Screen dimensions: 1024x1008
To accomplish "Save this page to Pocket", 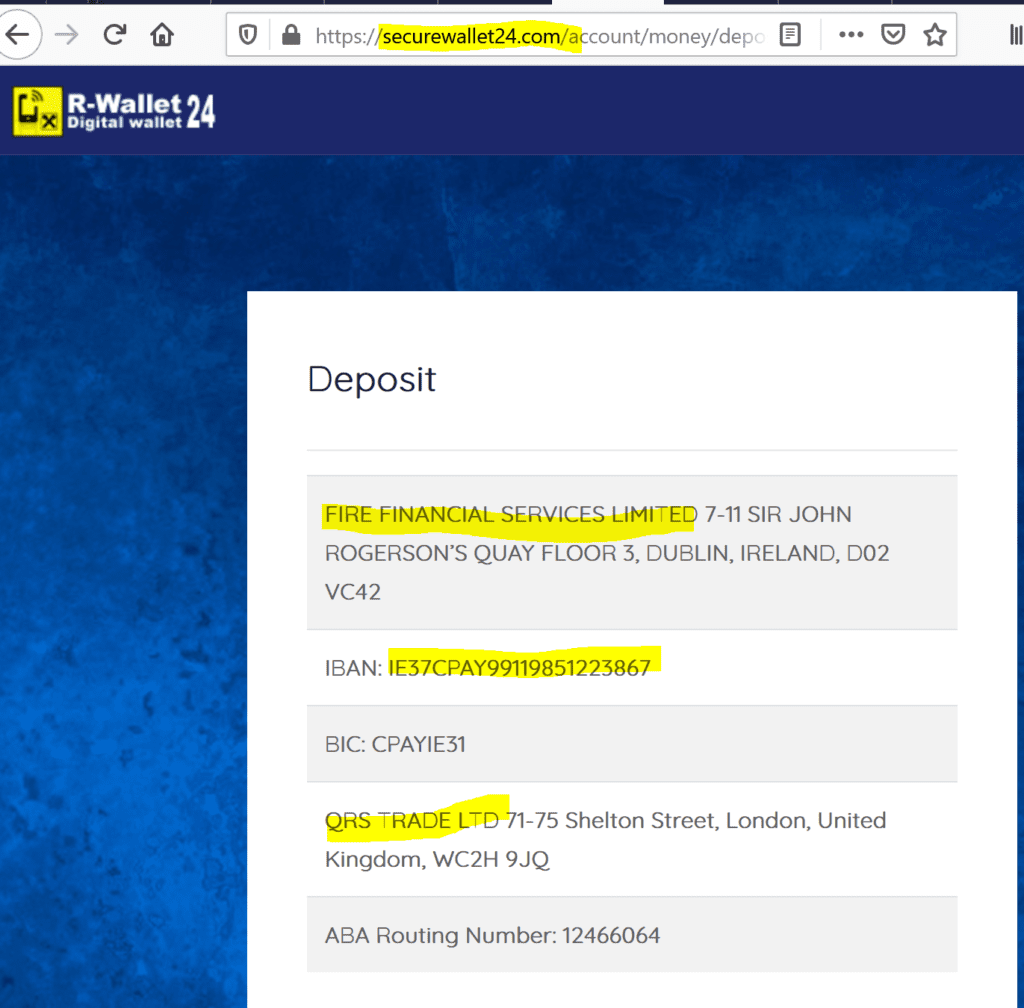I will click(893, 34).
